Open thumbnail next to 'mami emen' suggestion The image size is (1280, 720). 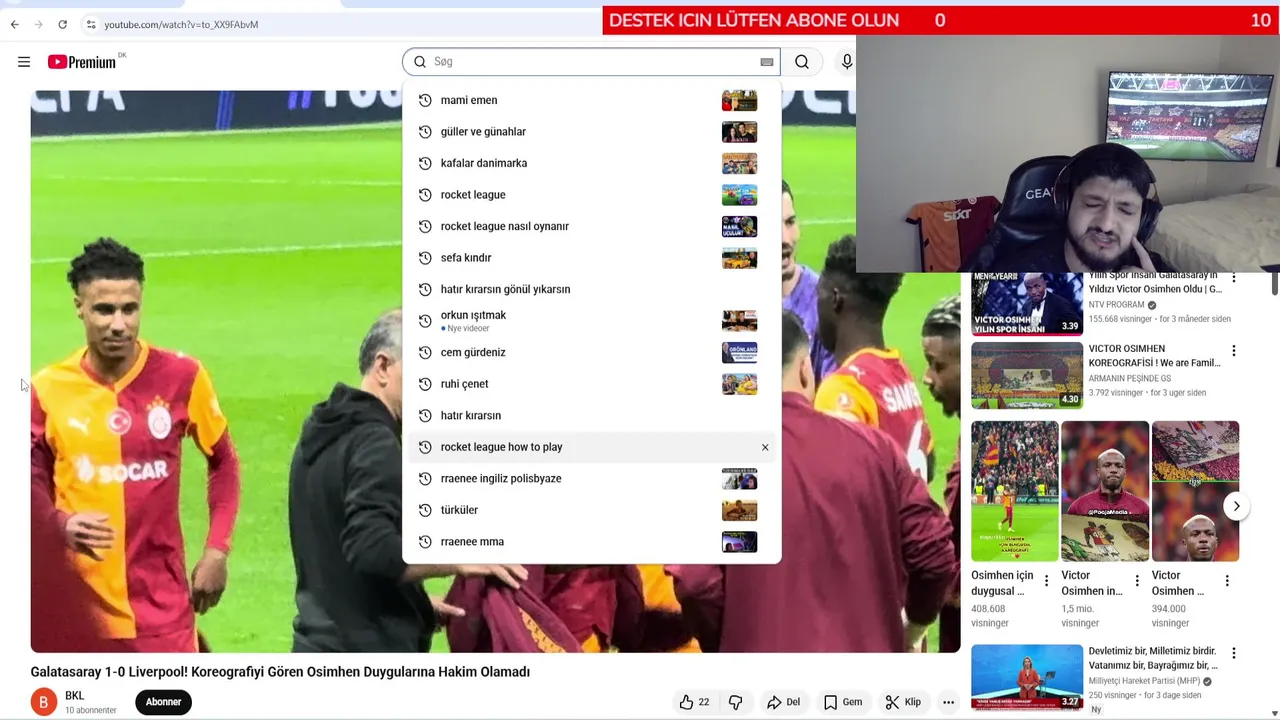(739, 100)
